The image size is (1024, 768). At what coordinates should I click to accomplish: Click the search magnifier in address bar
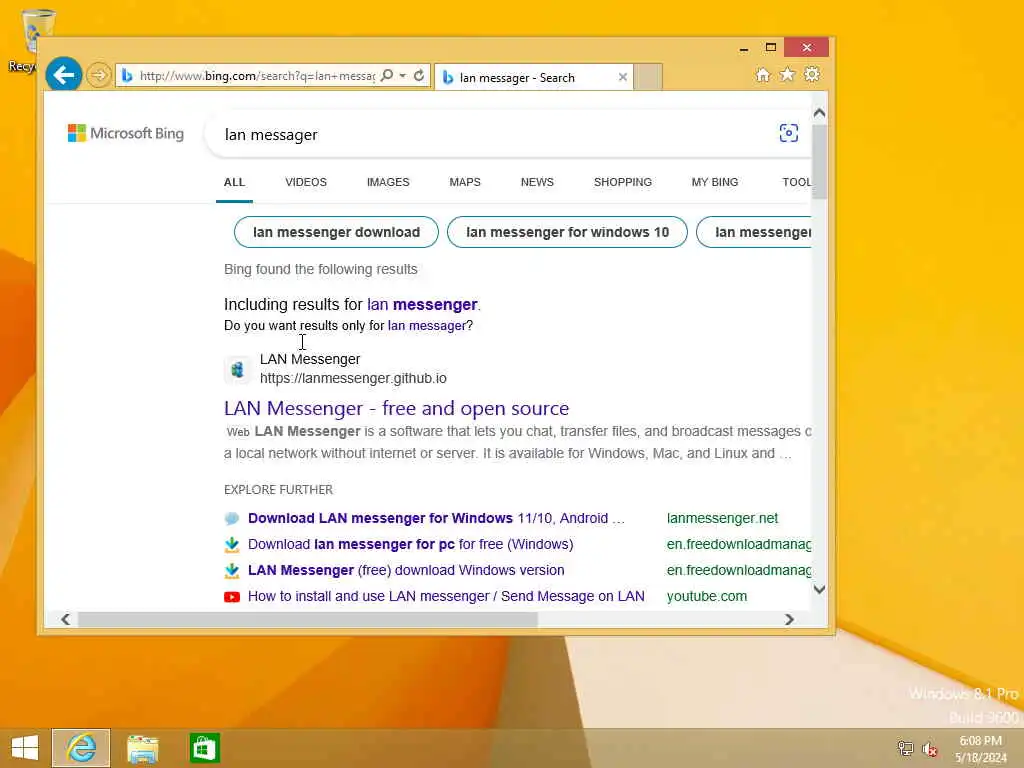(x=387, y=76)
